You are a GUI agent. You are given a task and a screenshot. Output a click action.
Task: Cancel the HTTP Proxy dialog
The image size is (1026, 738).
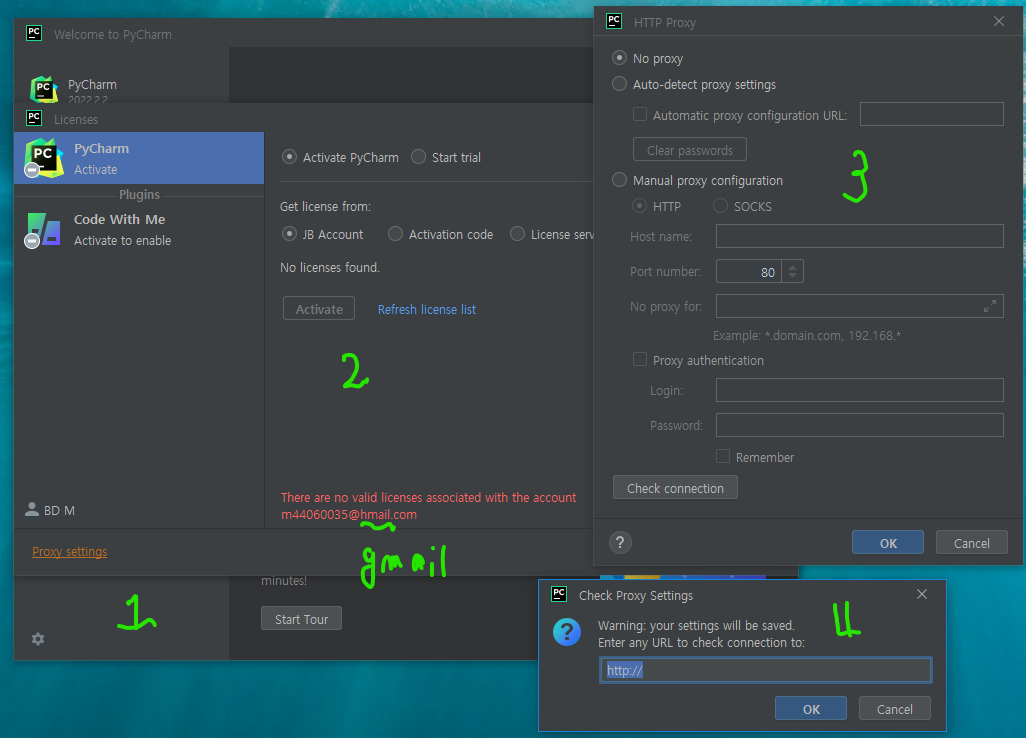972,543
